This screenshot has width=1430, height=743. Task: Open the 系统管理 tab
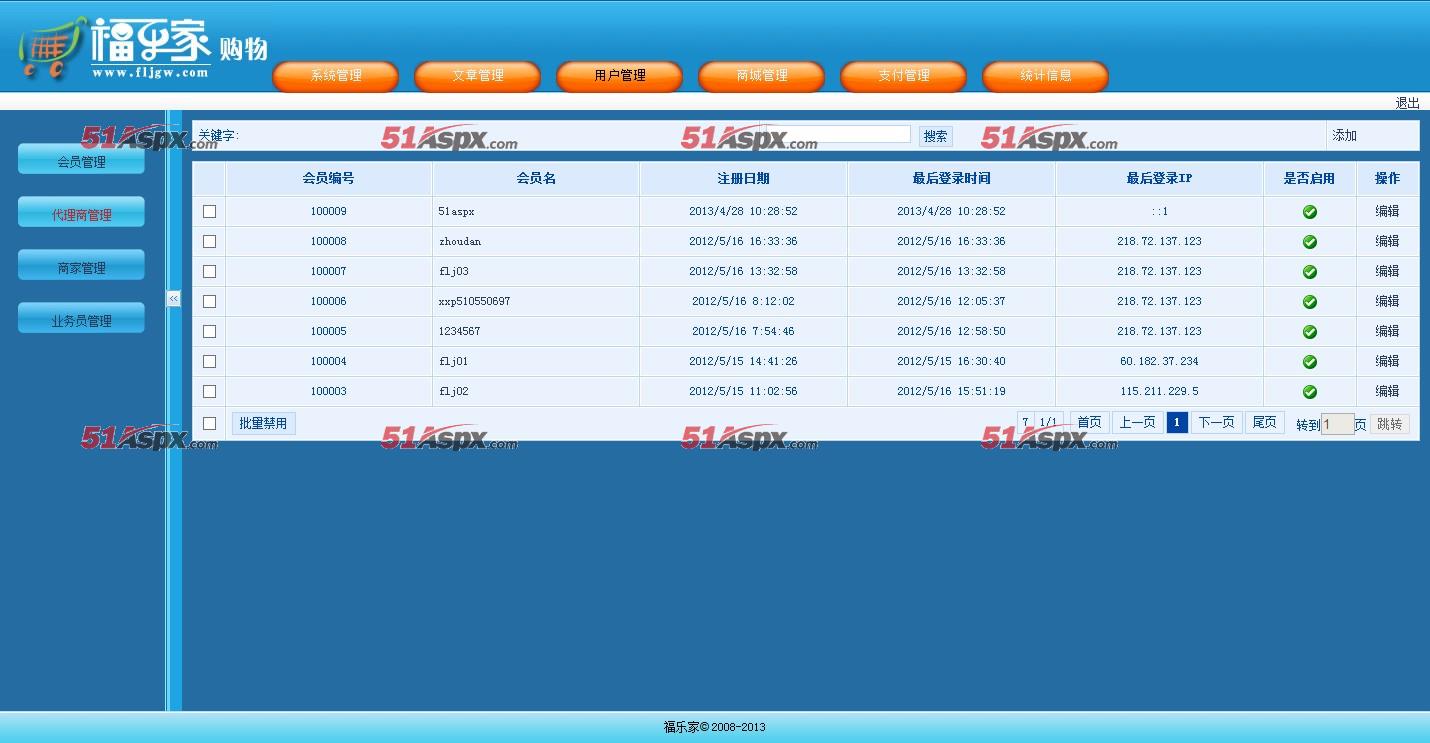[x=336, y=76]
